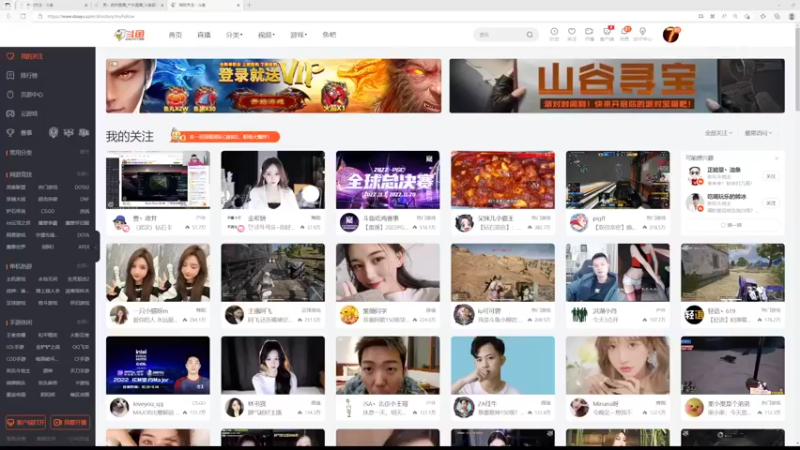Image resolution: width=800 pixels, height=450 pixels.
Task: Open the 最常访问 sort dropdown
Action: point(758,133)
